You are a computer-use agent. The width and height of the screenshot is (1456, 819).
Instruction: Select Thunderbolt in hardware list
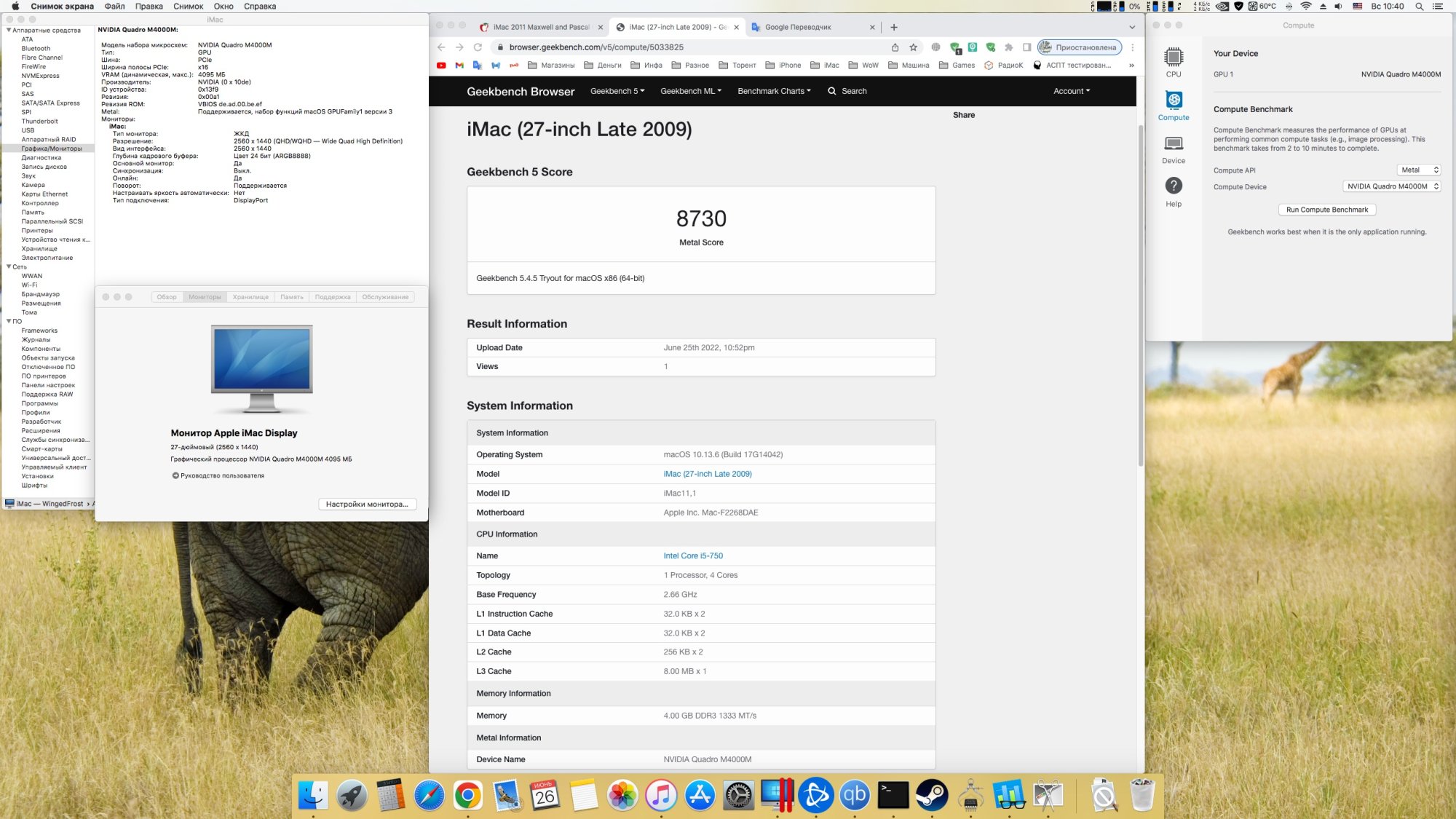[x=39, y=121]
